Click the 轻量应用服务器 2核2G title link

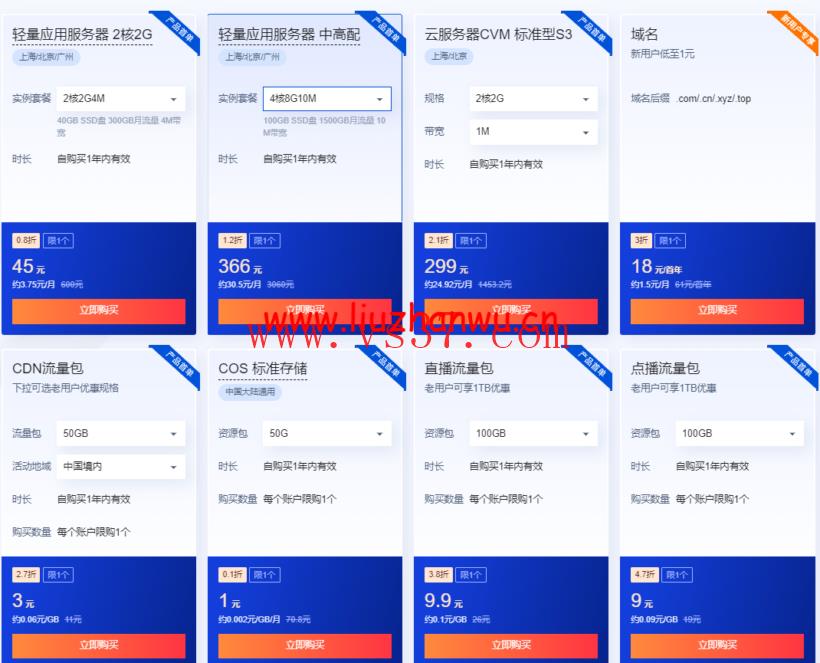point(82,35)
